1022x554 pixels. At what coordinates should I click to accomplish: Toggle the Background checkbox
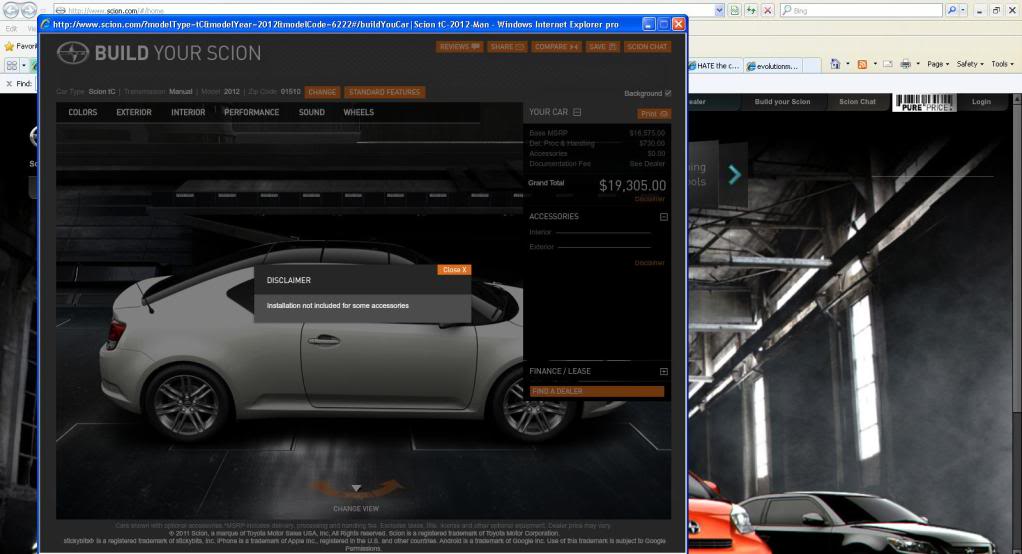(668, 93)
